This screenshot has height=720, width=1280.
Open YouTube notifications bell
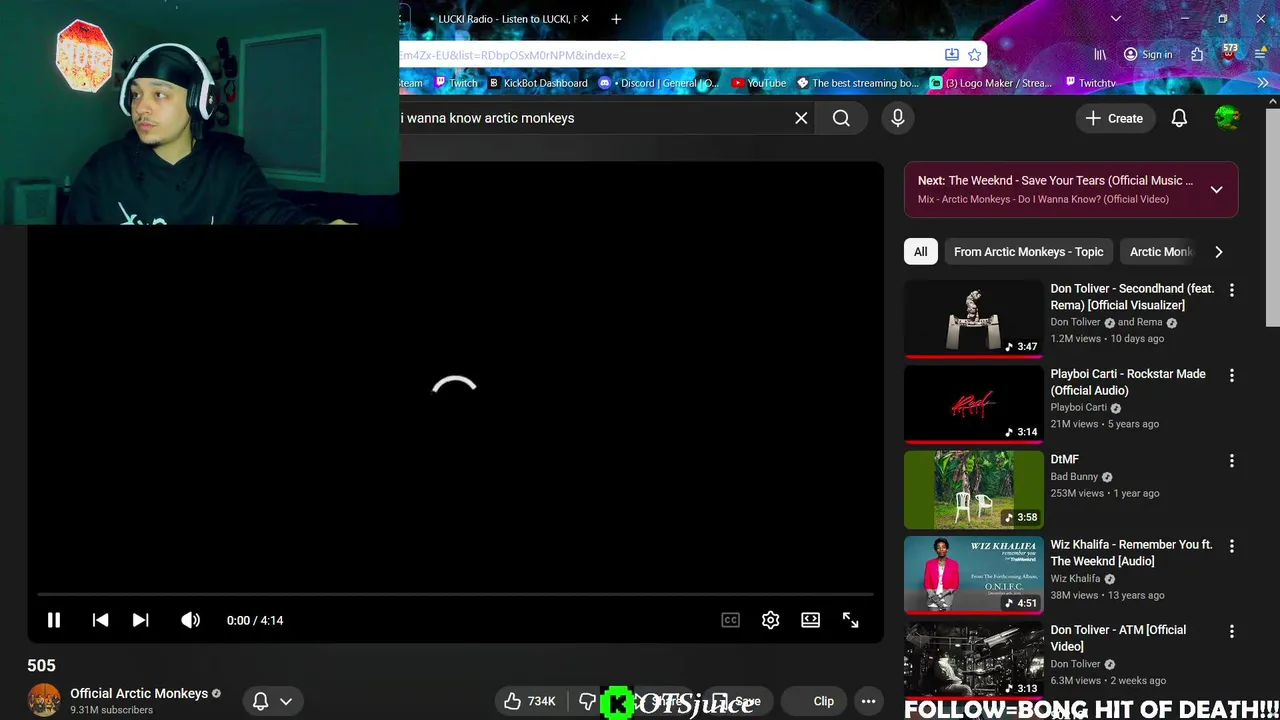tap(1179, 118)
